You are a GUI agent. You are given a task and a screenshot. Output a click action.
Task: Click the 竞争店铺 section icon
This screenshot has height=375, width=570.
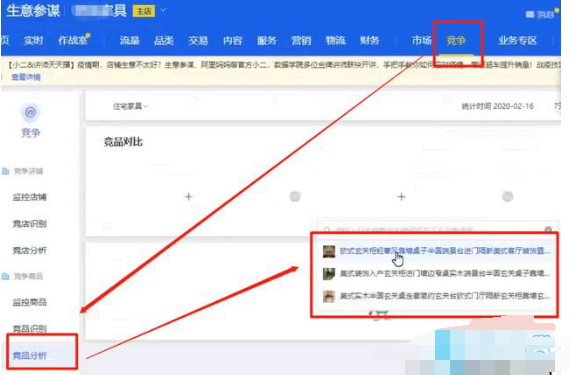pyautogui.click(x=5, y=171)
